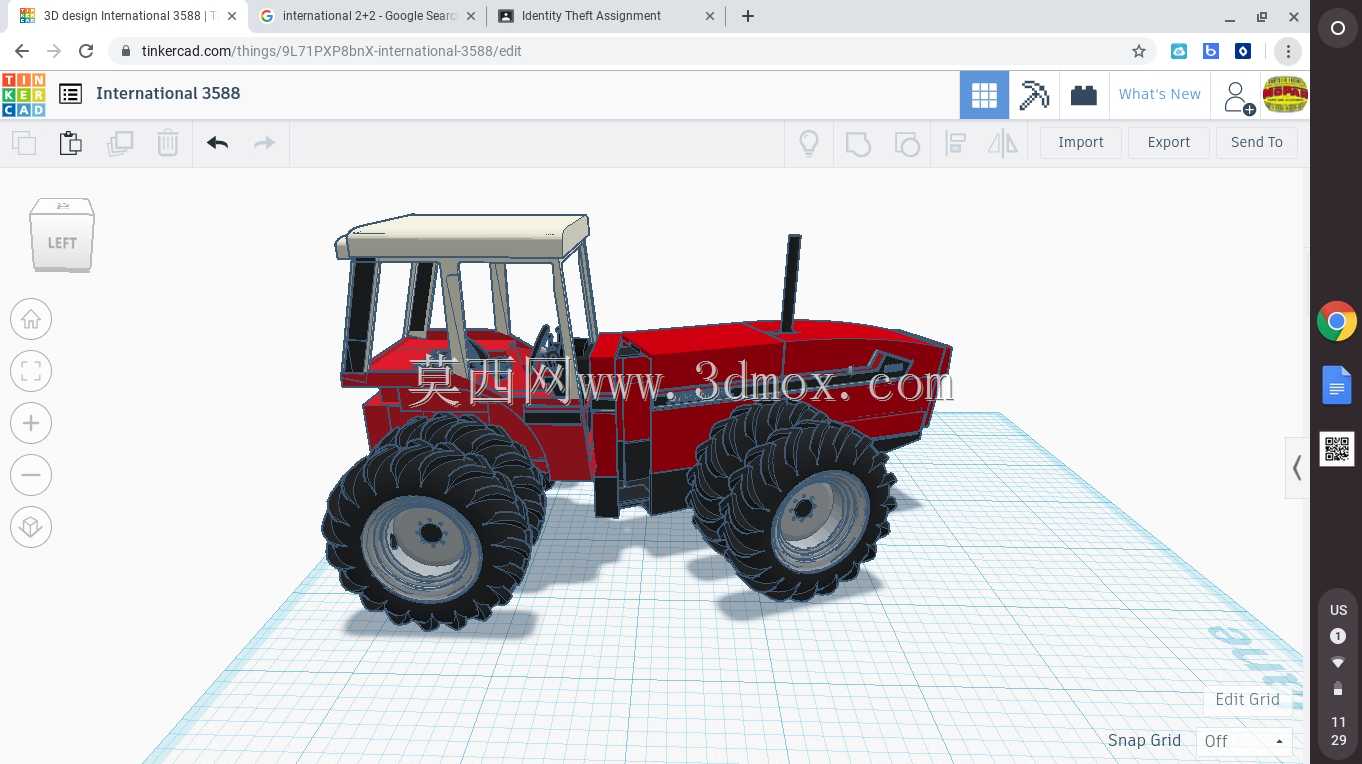Click the Import button
1362x764 pixels.
click(x=1081, y=143)
